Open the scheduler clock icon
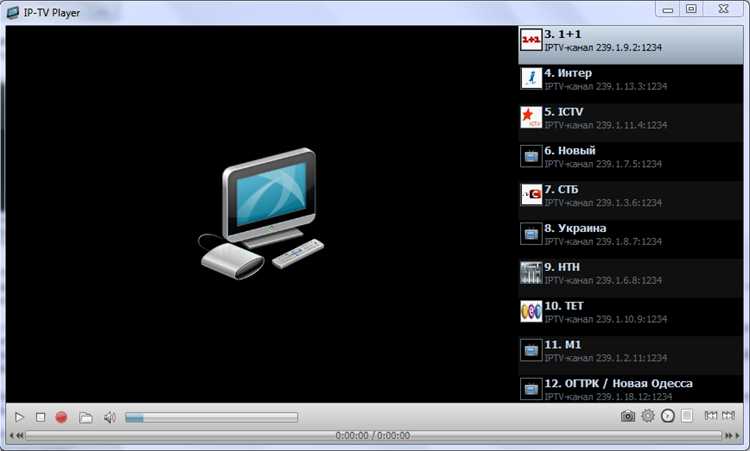Screen dimensions: 750x451 click(668, 416)
